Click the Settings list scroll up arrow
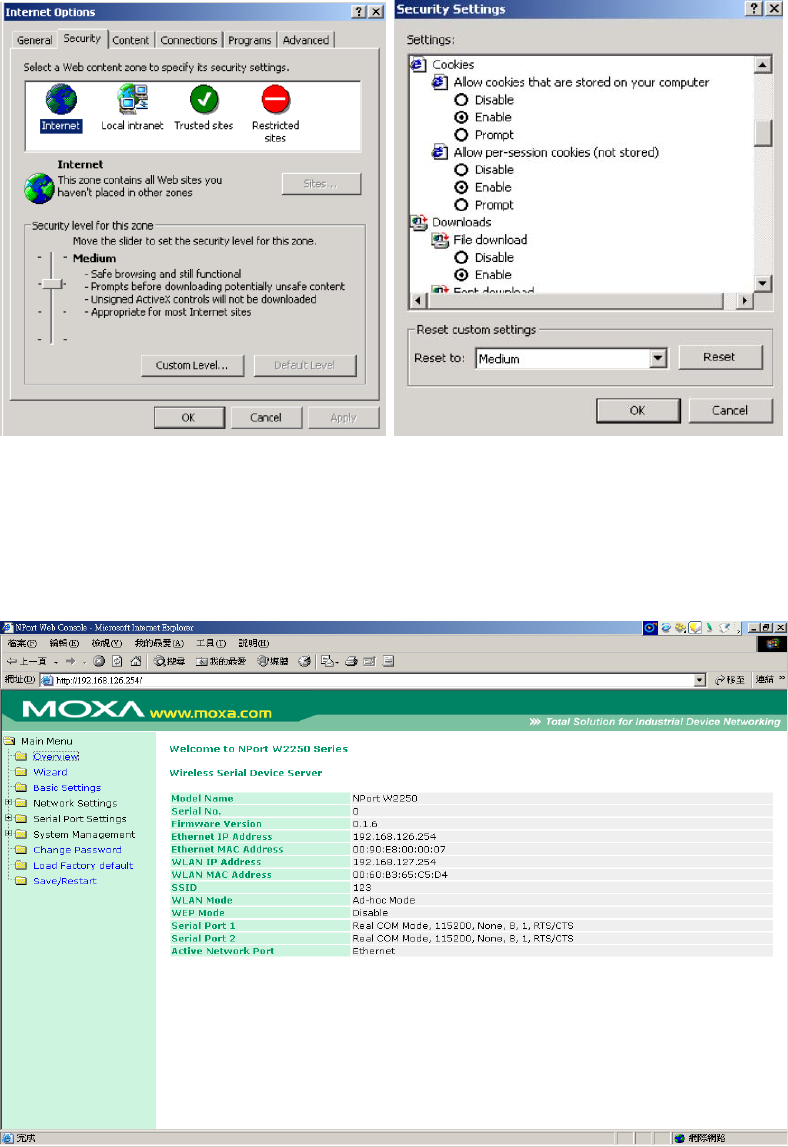The height and width of the screenshot is (1147, 788). click(763, 64)
